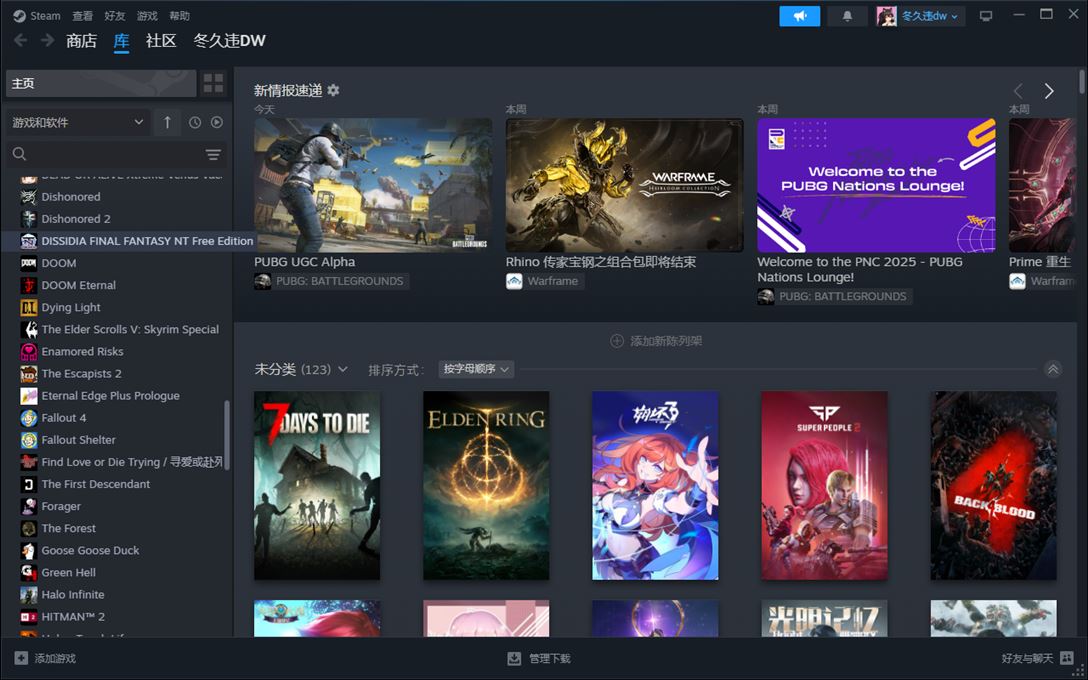Click the Add Game plus icon
The width and height of the screenshot is (1088, 680).
pos(22,658)
